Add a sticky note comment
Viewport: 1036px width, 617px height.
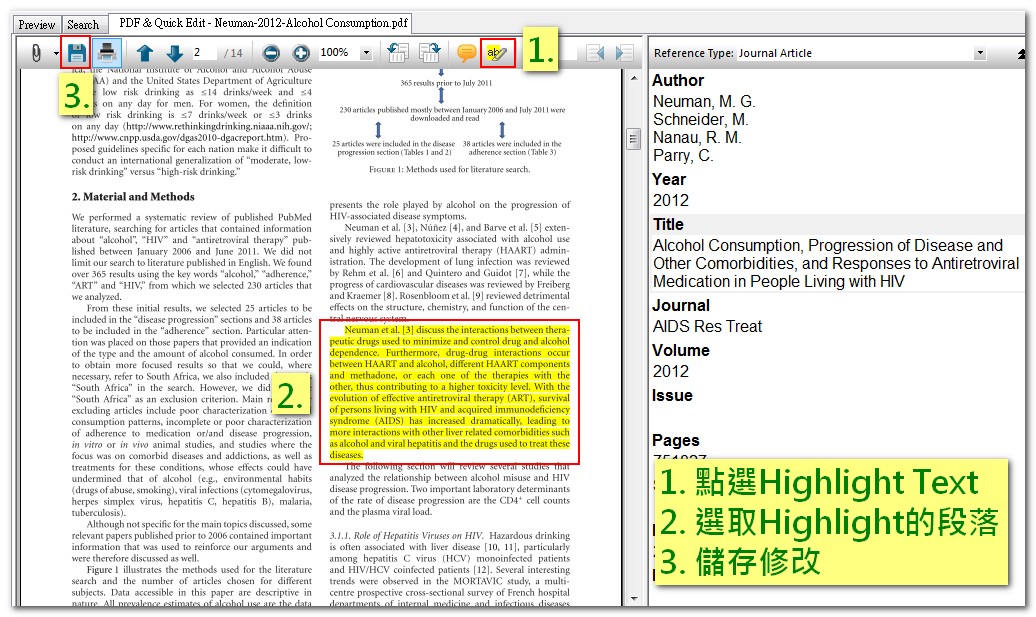[x=466, y=53]
